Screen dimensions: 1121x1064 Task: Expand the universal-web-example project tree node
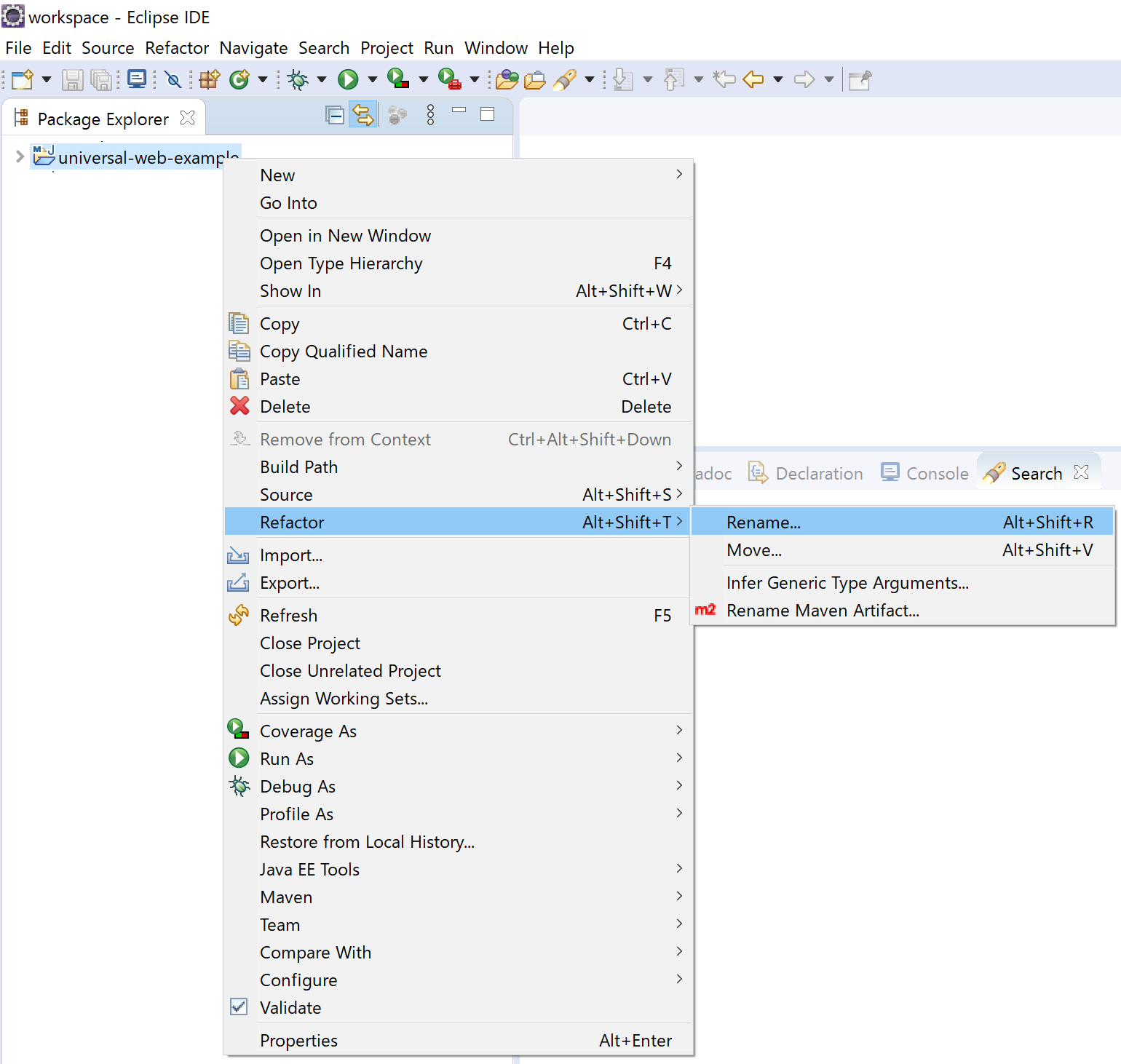pos(20,156)
